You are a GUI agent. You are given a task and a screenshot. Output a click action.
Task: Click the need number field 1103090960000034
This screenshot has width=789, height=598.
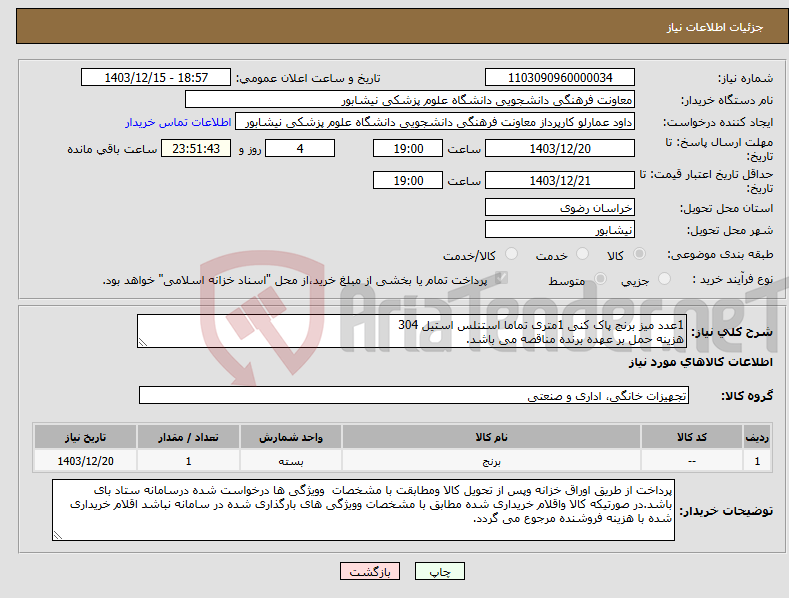[560, 78]
